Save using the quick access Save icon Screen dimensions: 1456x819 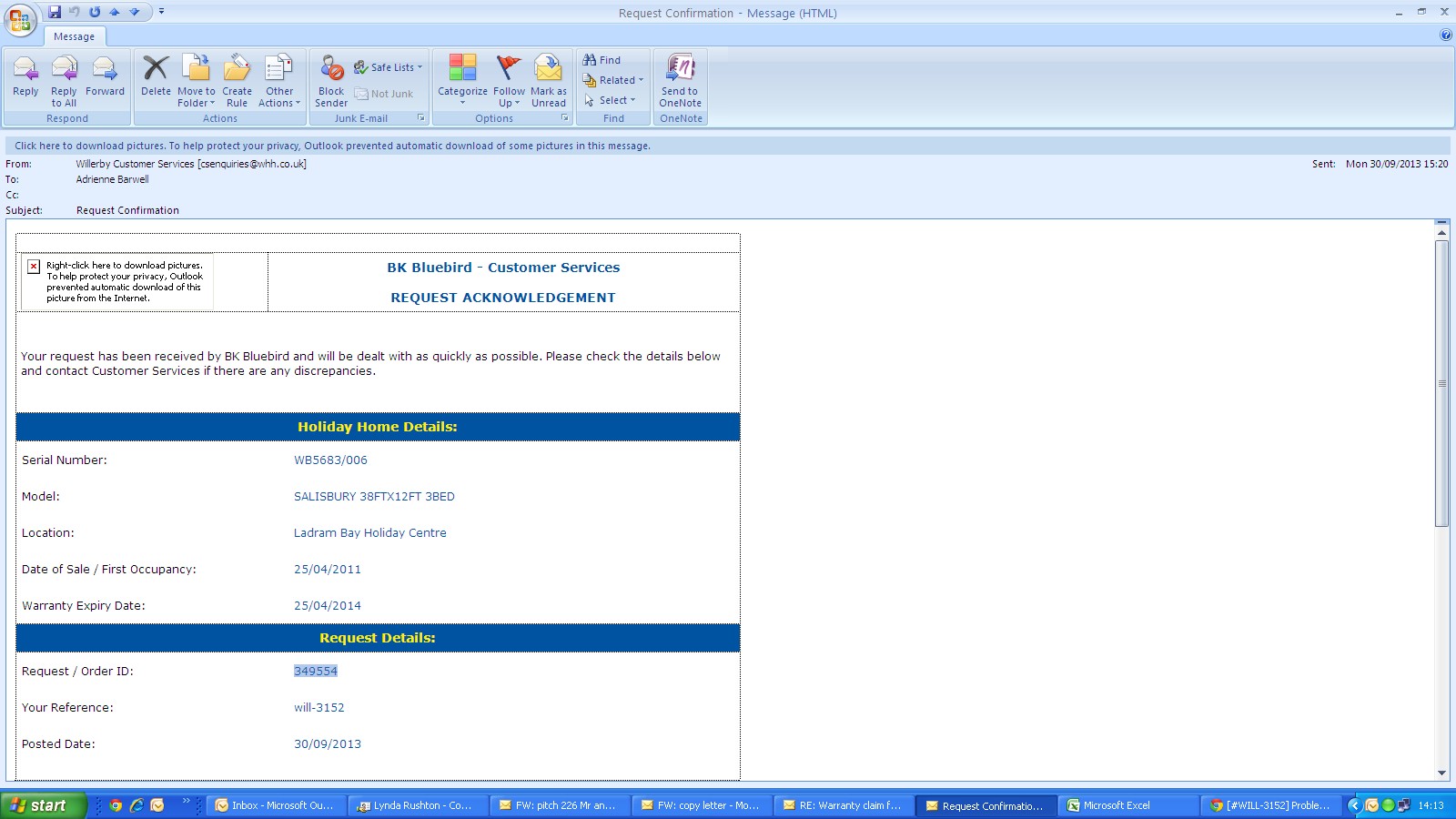55,12
